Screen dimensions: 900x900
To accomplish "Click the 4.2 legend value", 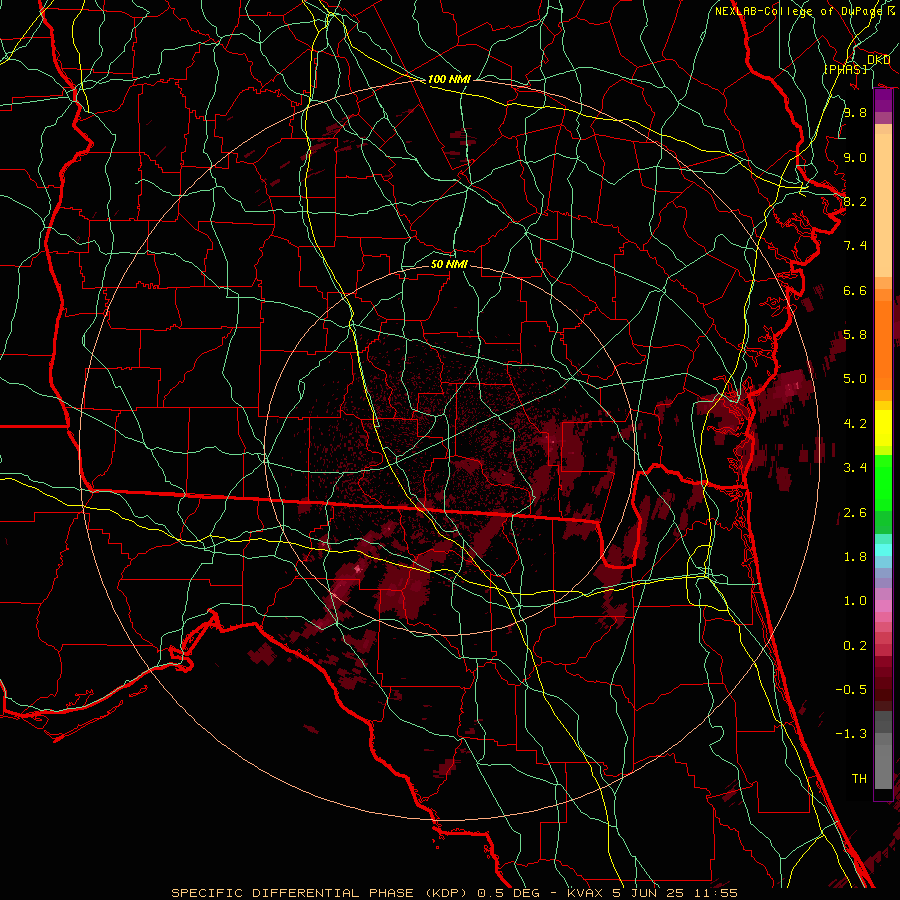I will point(855,424).
